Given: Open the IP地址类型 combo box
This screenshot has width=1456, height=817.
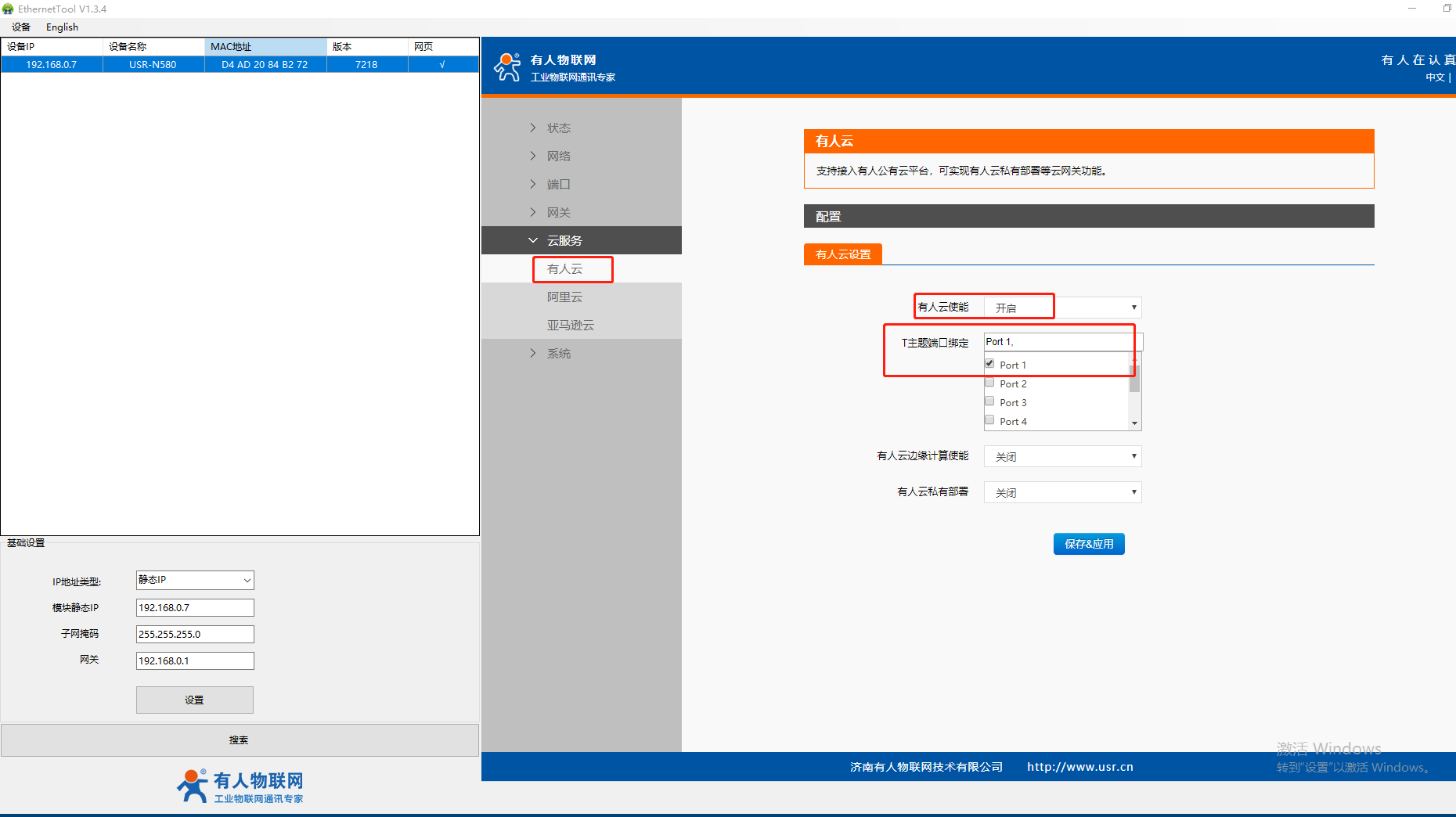Looking at the screenshot, I should tap(195, 580).
